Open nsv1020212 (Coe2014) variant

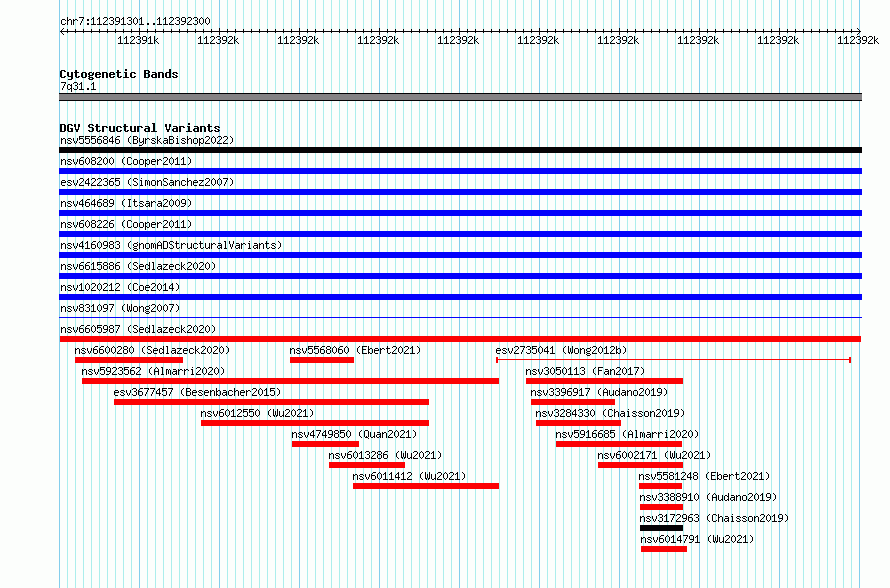(x=120, y=287)
